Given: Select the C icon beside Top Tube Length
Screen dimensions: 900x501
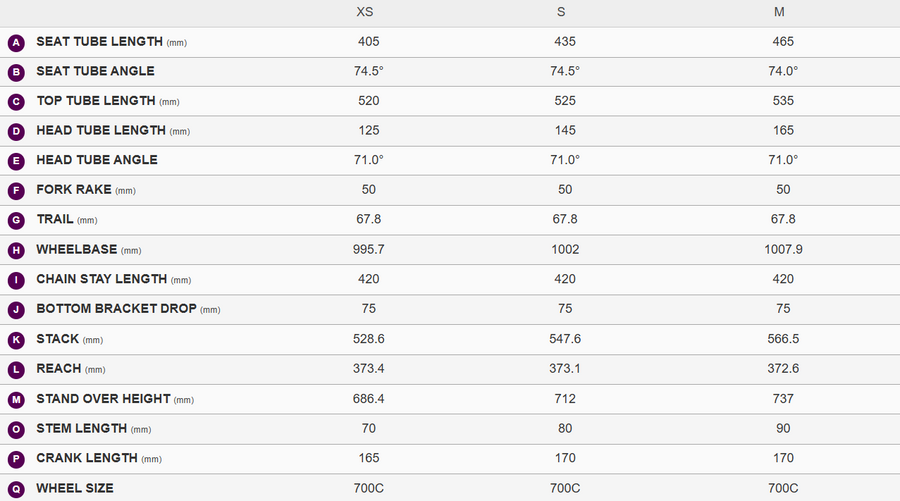Looking at the screenshot, I should click(16, 102).
